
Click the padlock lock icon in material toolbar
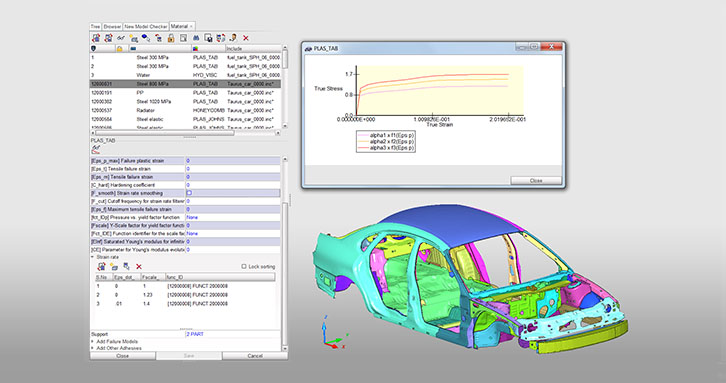pos(171,38)
